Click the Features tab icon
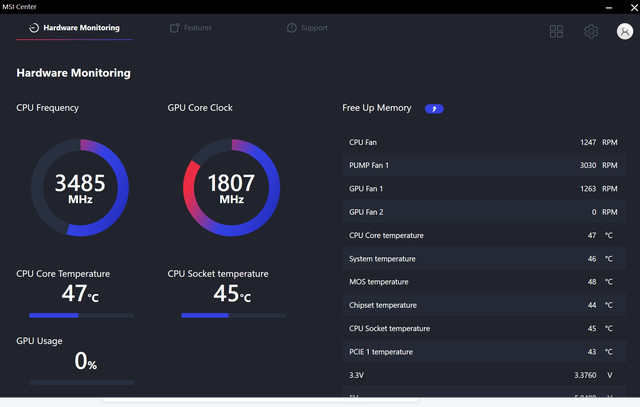The height and width of the screenshot is (407, 640). pos(175,28)
